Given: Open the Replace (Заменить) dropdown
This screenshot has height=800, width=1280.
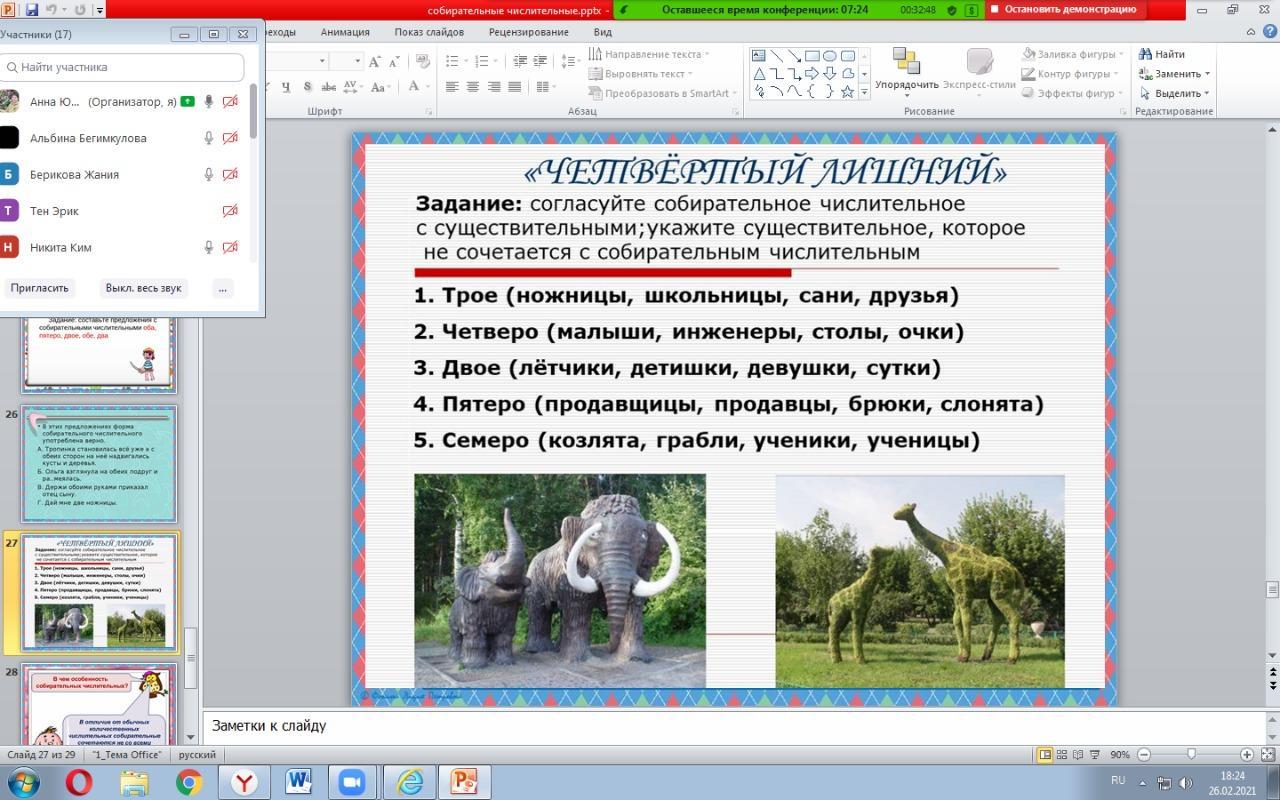Looking at the screenshot, I should (x=1207, y=74).
